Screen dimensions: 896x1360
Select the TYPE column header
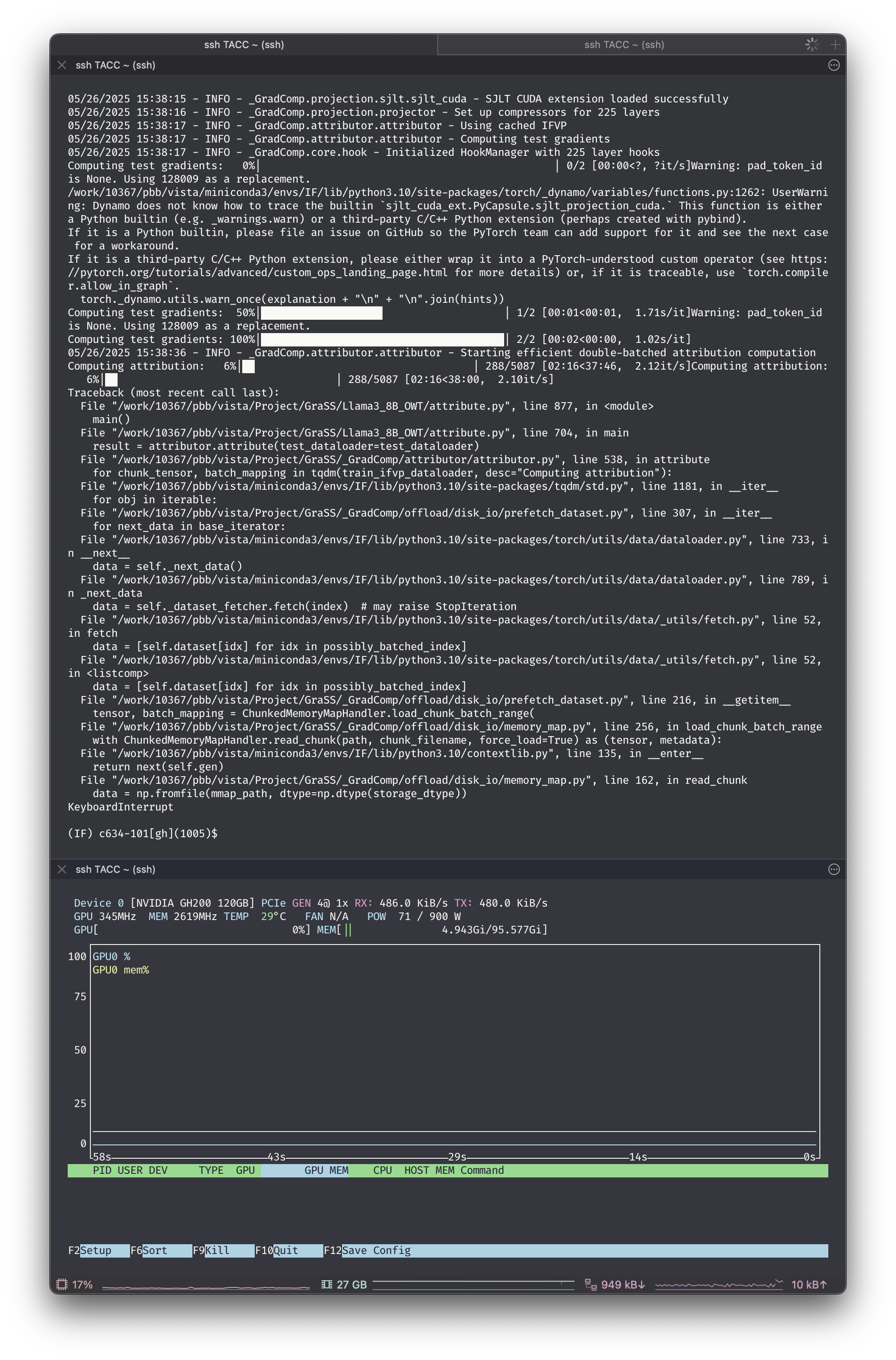click(x=211, y=1170)
